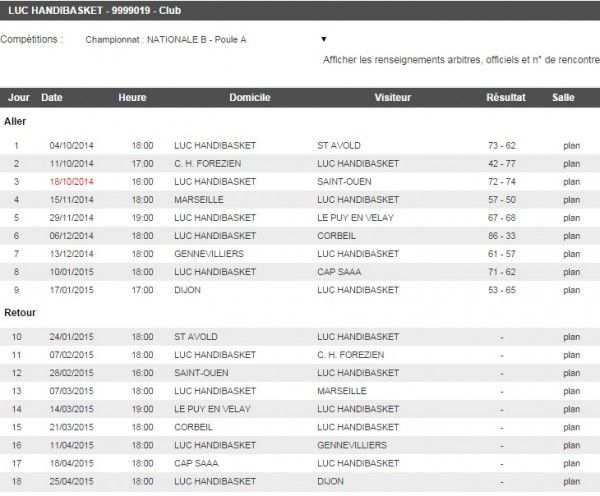Click the Aller section heading
The image size is (600, 496).
[x=15, y=121]
